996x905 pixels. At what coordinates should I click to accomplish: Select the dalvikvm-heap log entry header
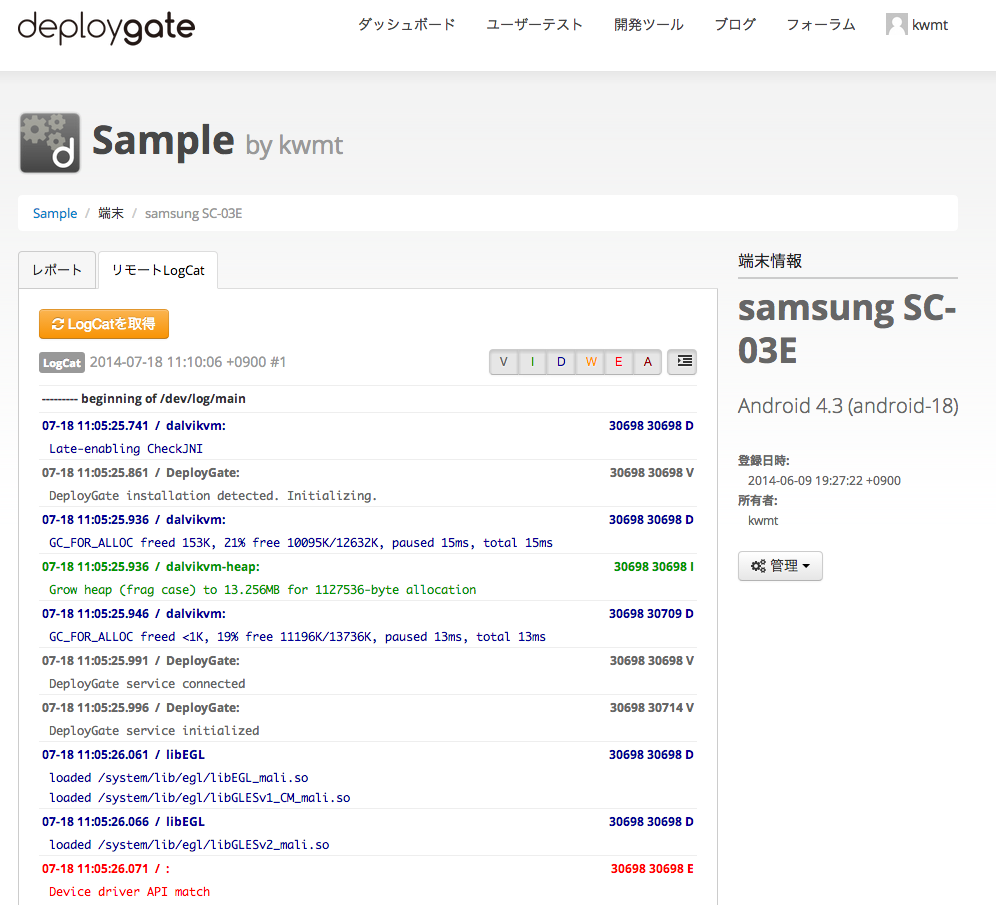(368, 566)
